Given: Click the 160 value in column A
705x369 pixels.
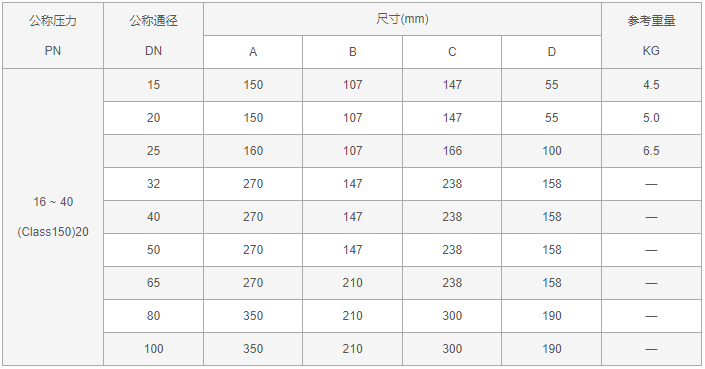Looking at the screenshot, I should [x=253, y=151].
